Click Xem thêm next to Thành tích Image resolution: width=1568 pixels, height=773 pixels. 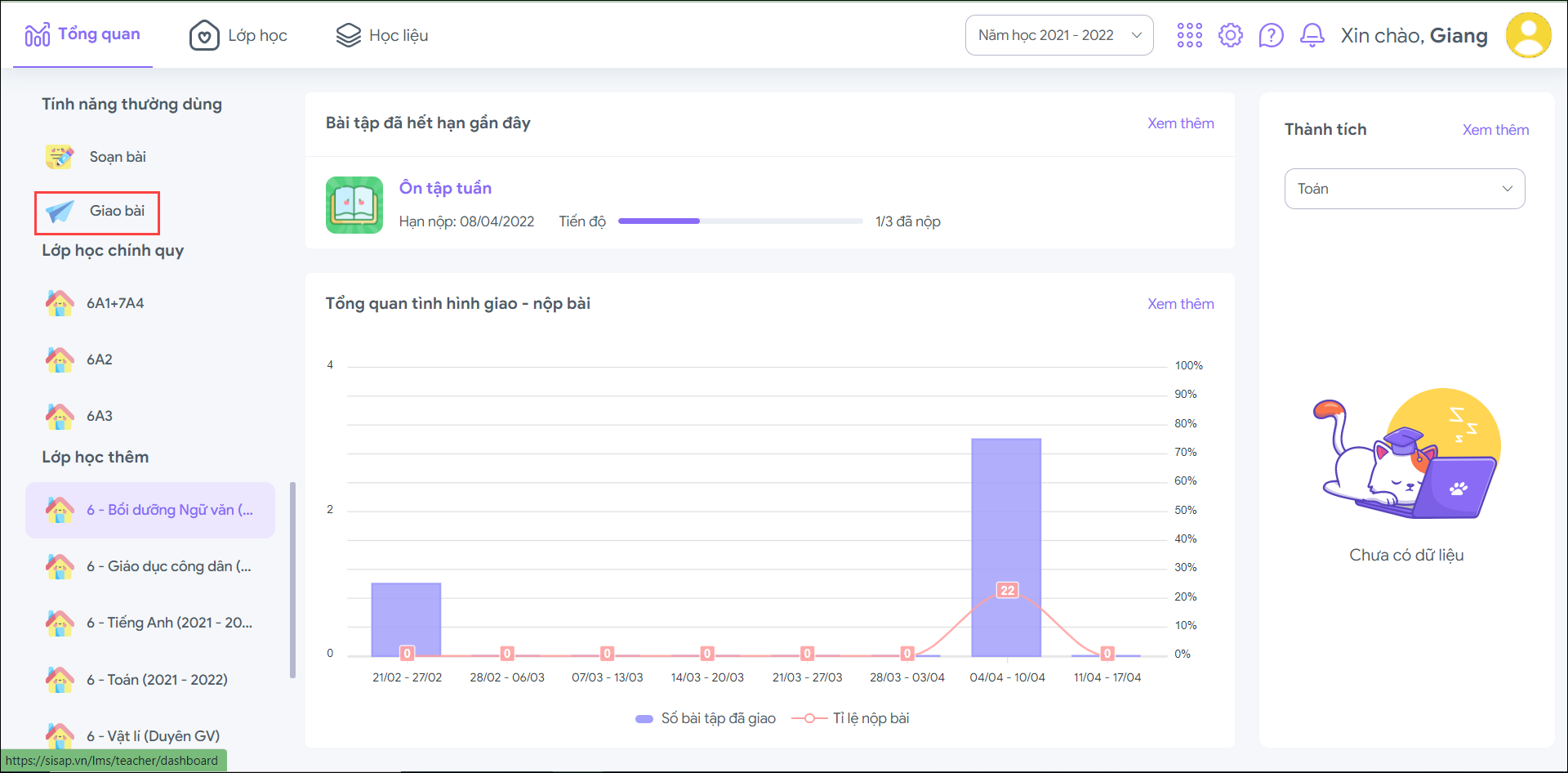click(x=1495, y=130)
